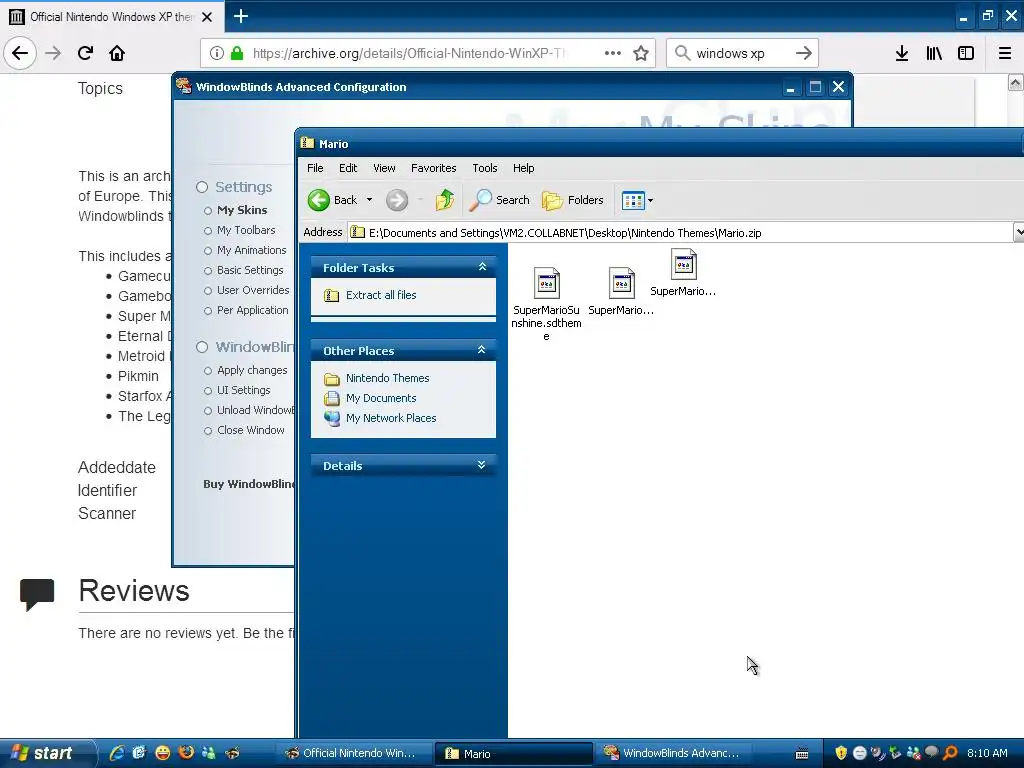Launch Internet Explorer from Quick Launch
Screen dimensions: 1024x768
[x=117, y=753]
